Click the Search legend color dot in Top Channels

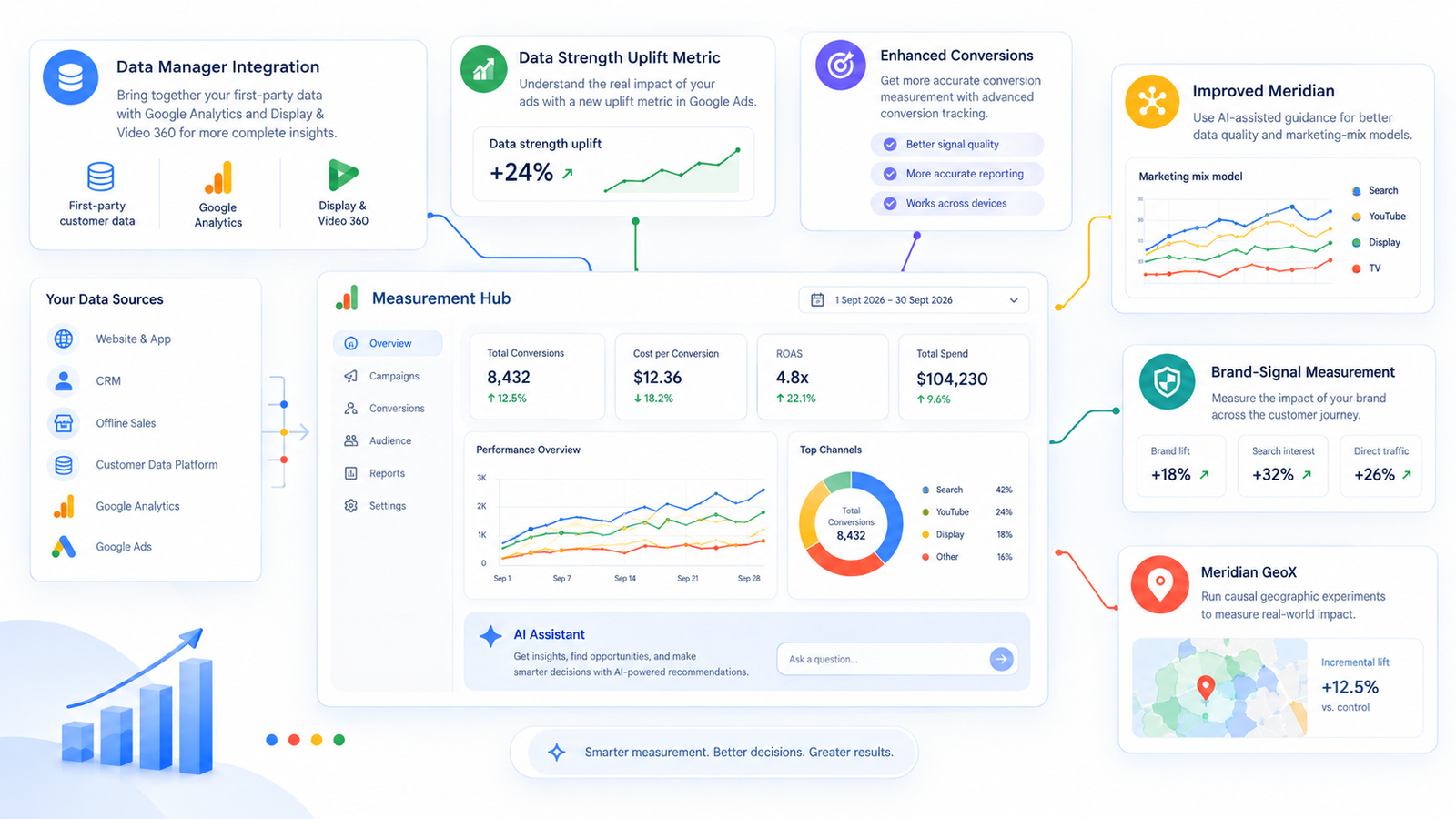[925, 490]
